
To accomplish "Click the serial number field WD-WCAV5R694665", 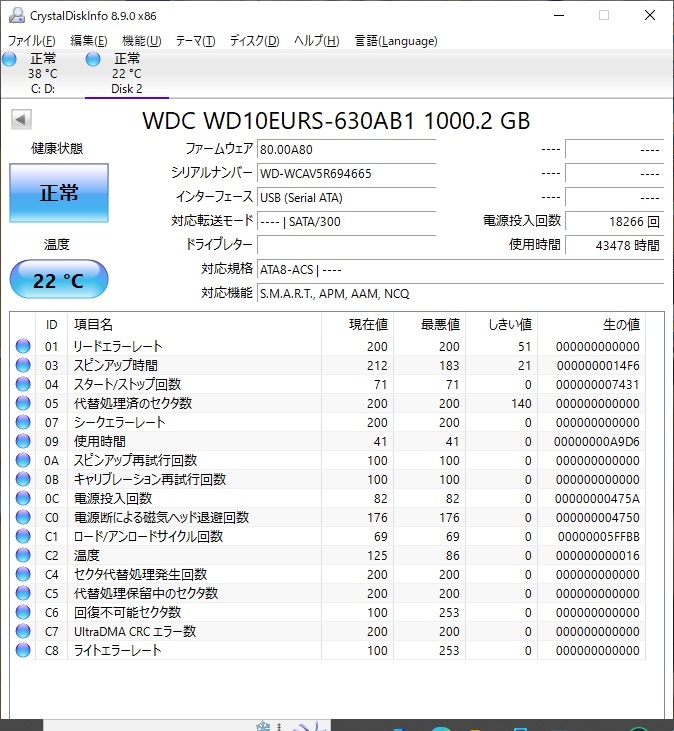I will pos(346,173).
